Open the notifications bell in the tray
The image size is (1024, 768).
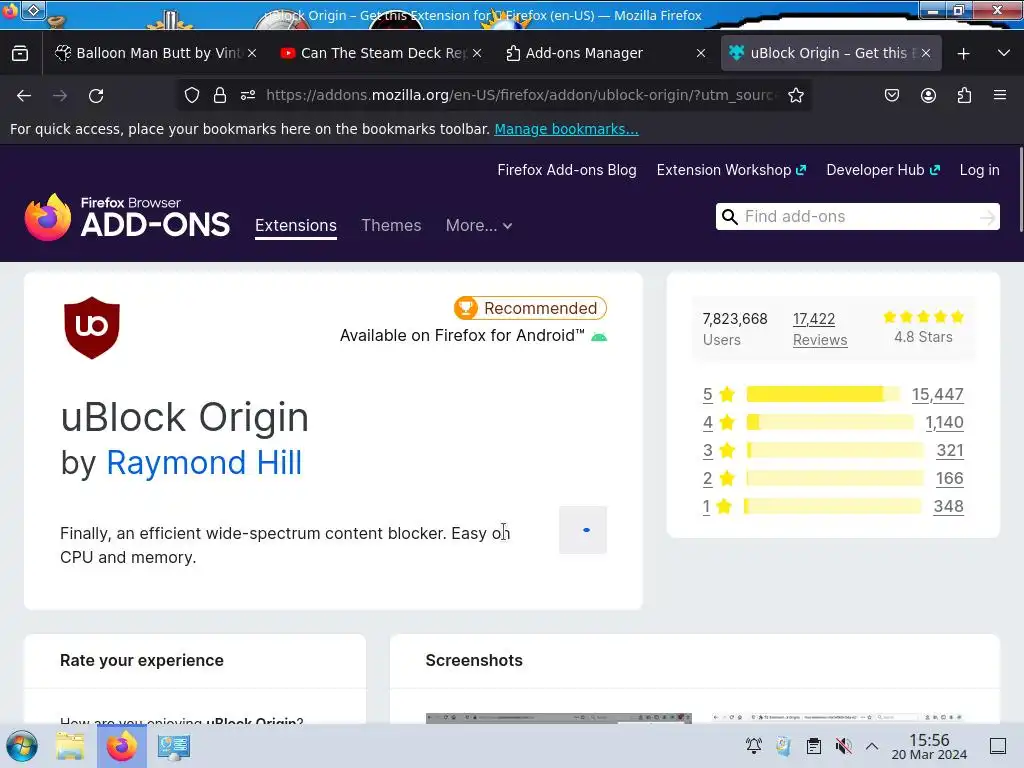pyautogui.click(x=754, y=746)
